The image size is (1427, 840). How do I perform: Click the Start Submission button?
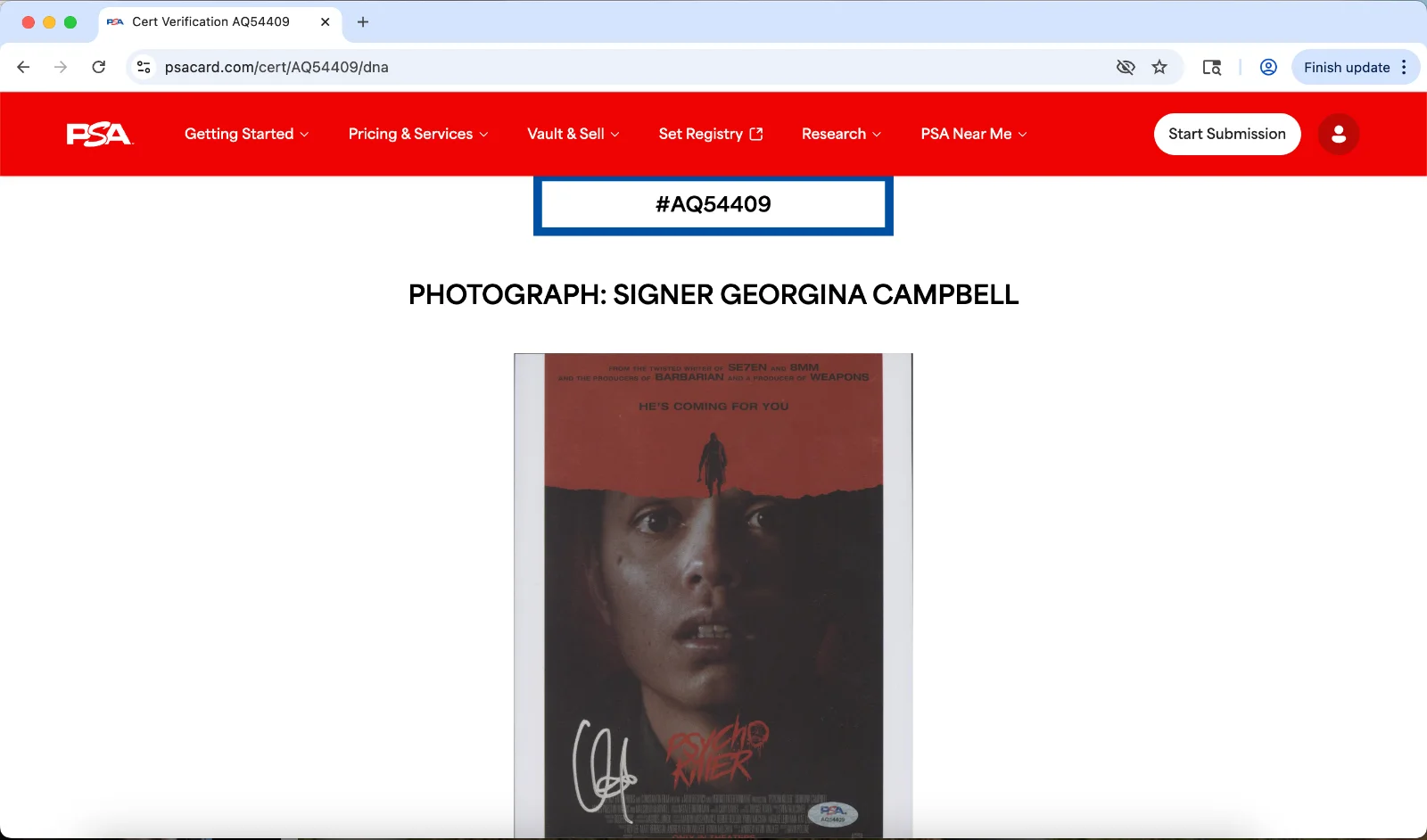(1227, 134)
